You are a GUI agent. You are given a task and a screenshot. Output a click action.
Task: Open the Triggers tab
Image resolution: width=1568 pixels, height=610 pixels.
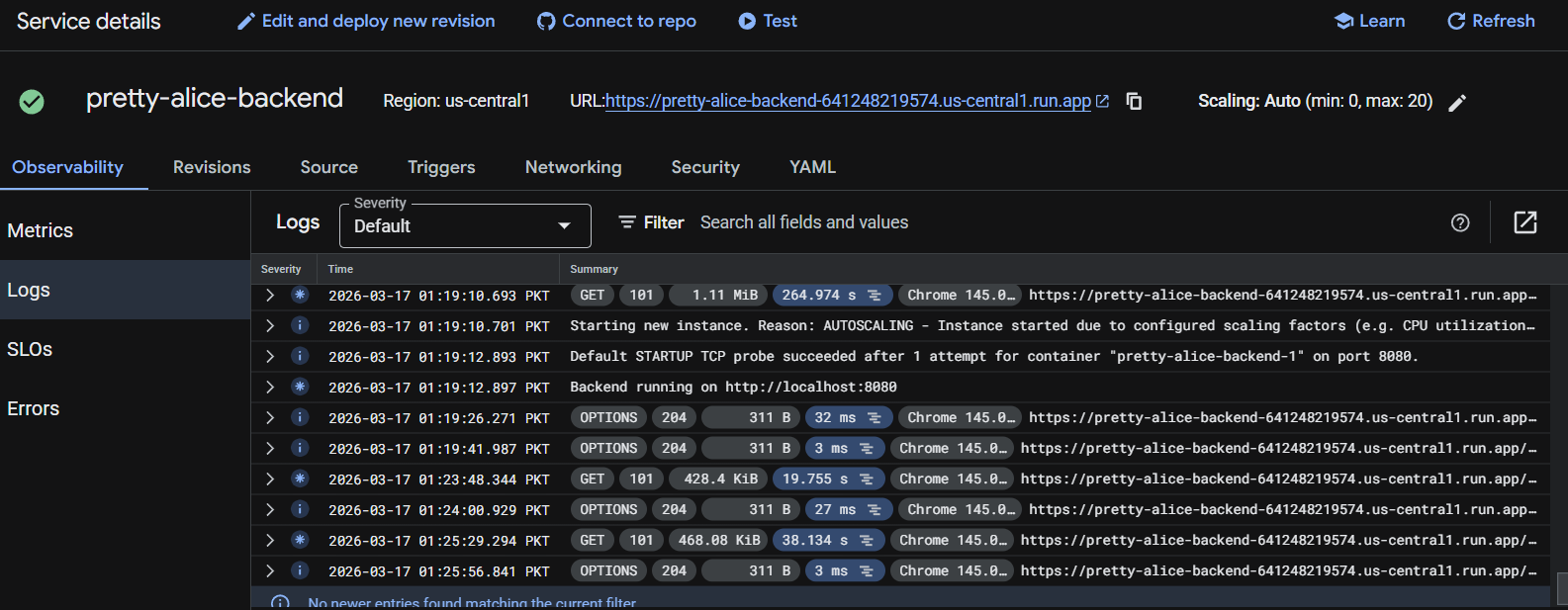pyautogui.click(x=441, y=167)
